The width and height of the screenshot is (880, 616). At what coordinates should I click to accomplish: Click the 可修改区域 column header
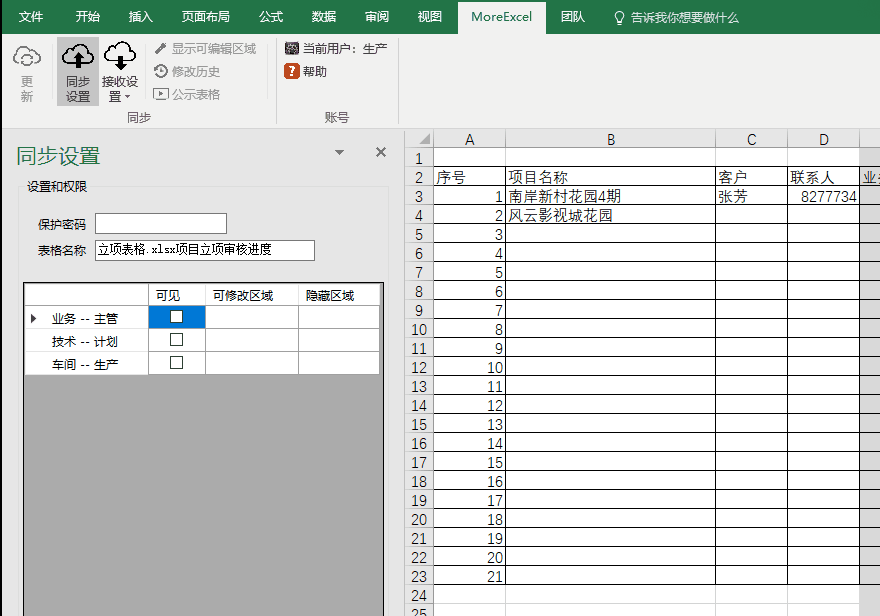(x=251, y=295)
